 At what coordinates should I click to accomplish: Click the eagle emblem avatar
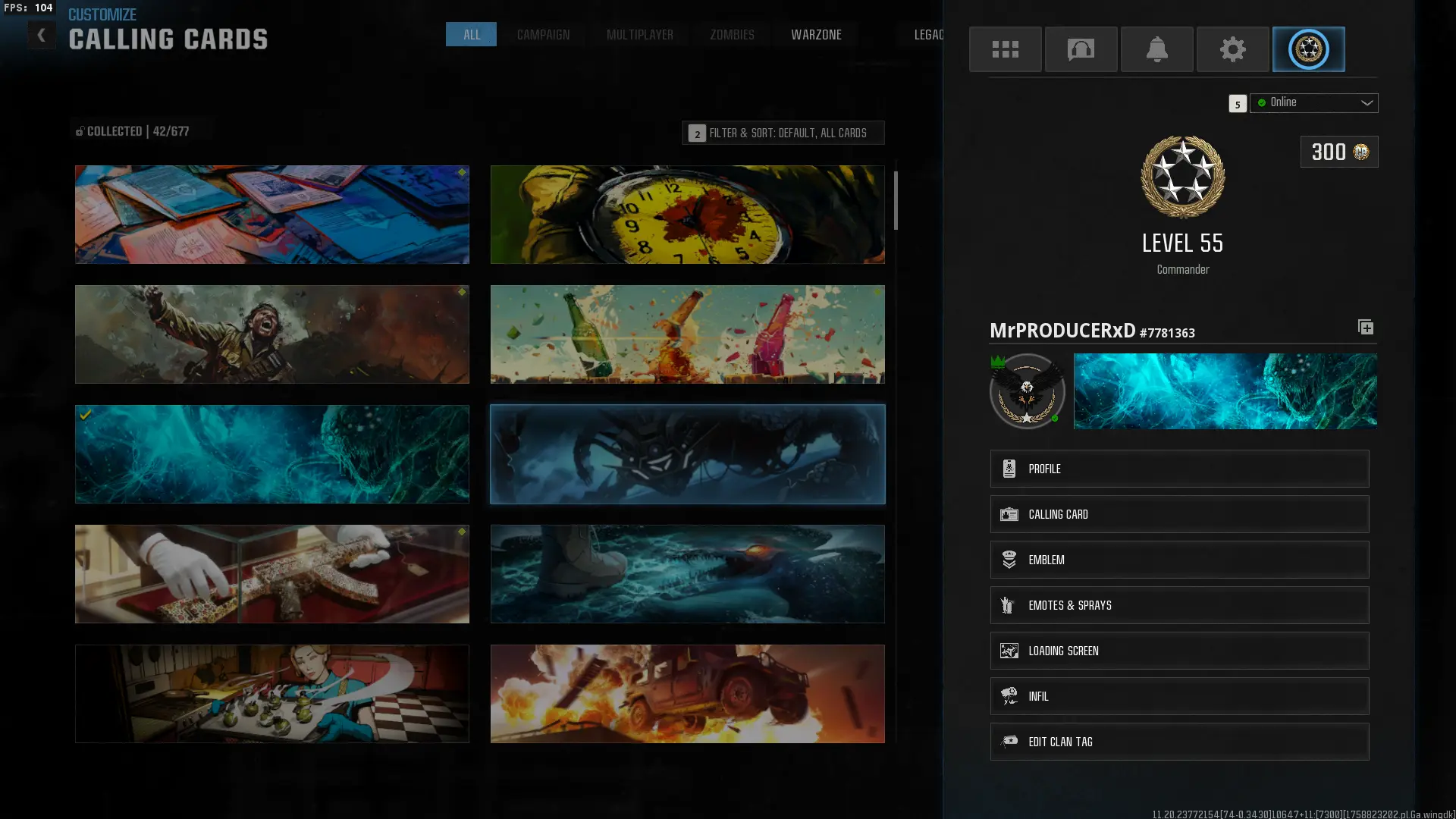coord(1027,391)
